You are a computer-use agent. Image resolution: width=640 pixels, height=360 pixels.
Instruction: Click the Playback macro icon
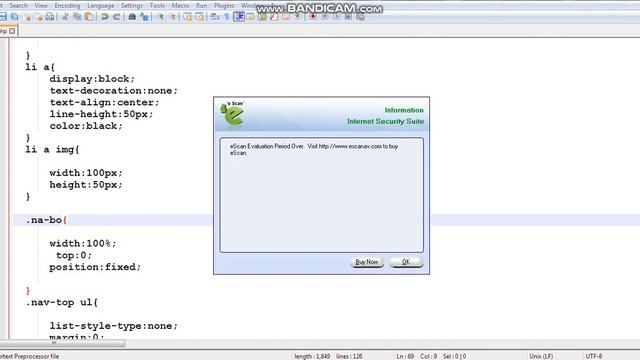336,17
